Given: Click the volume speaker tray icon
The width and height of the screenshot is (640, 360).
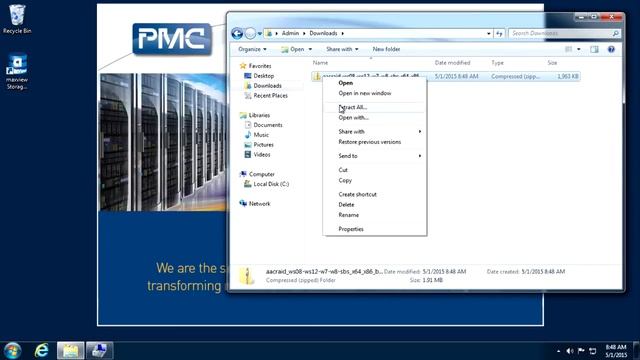Looking at the screenshot, I should click(x=570, y=351).
